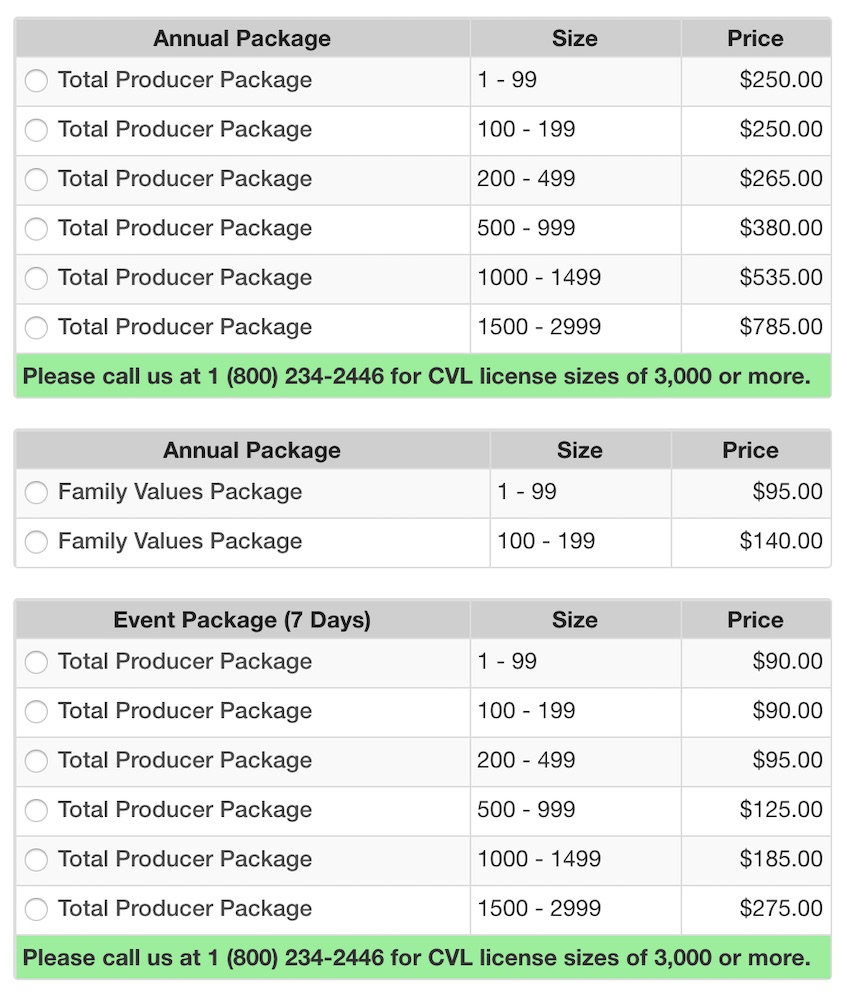Select event Total Producer Package size 1 - 99
This screenshot has width=847, height=1000.
[x=36, y=662]
